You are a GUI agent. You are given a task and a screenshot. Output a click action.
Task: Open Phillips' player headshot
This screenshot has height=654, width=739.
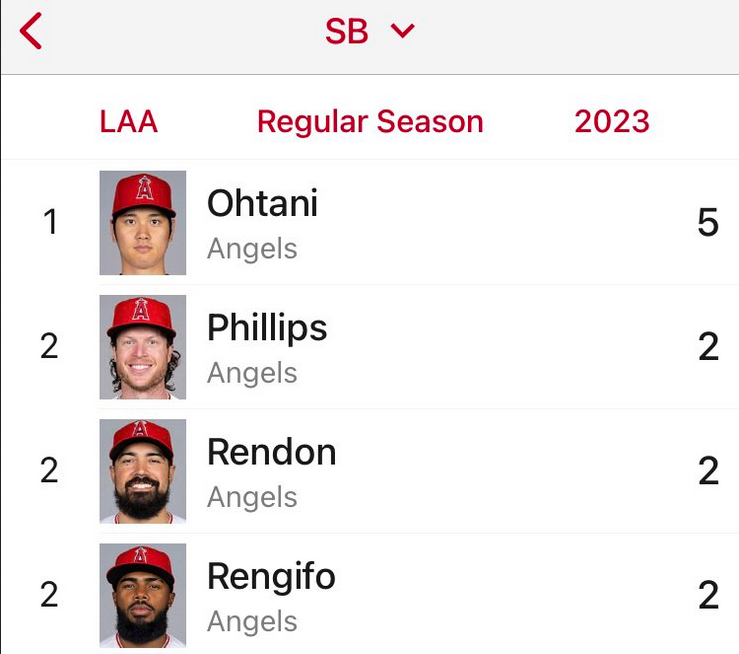(x=143, y=347)
